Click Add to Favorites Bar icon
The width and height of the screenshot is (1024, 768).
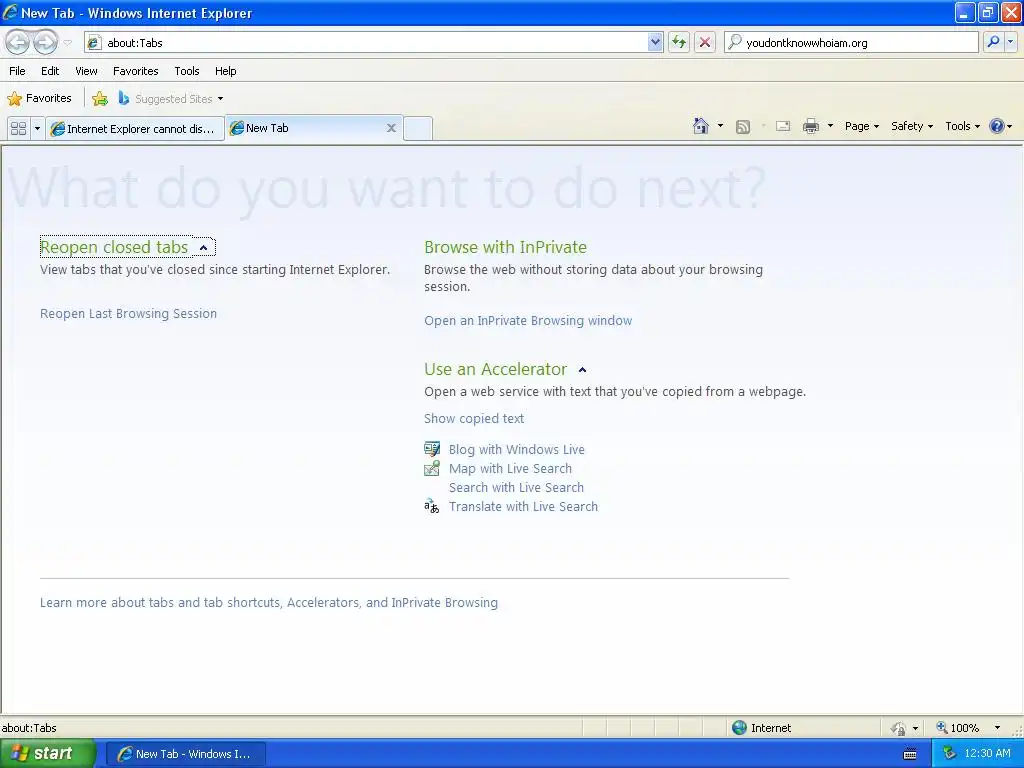click(x=100, y=99)
